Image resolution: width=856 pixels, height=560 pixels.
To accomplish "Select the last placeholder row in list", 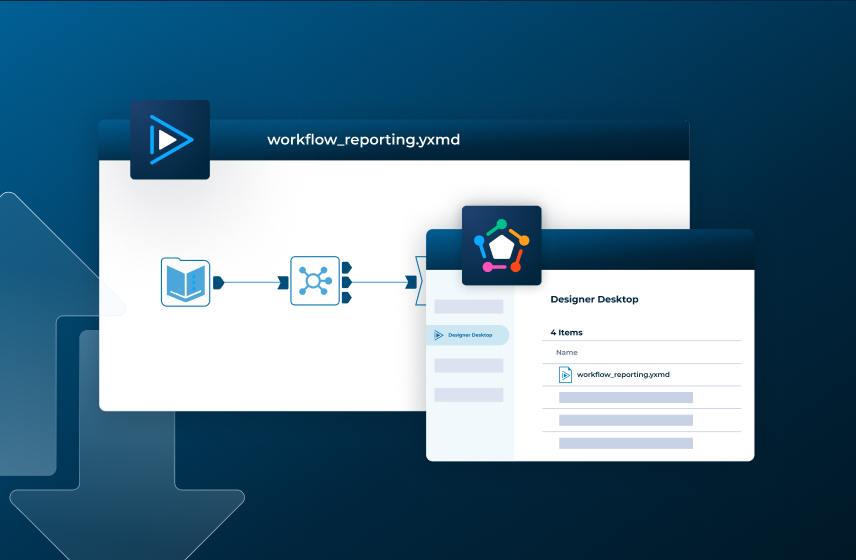I will pyautogui.click(x=625, y=443).
